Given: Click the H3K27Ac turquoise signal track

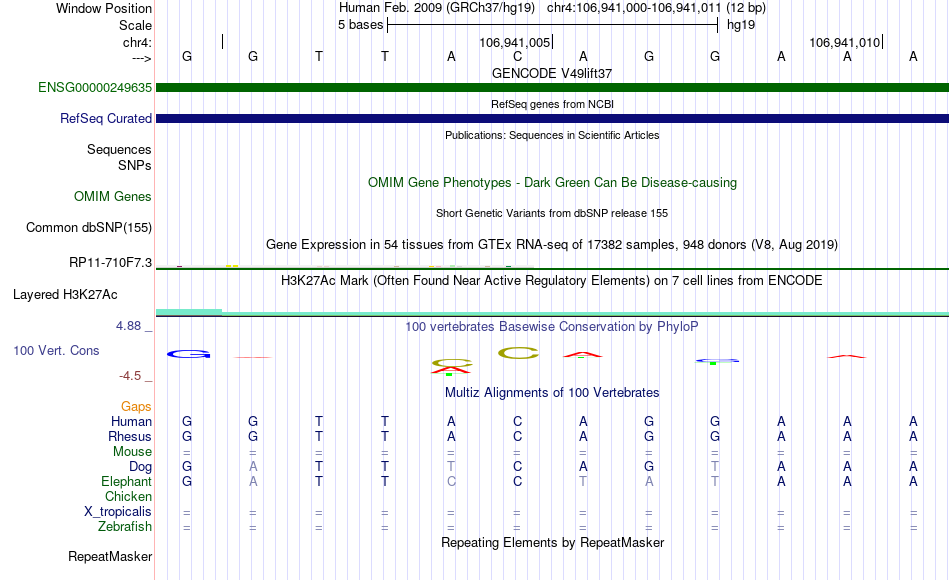Looking at the screenshot, I should [552, 313].
